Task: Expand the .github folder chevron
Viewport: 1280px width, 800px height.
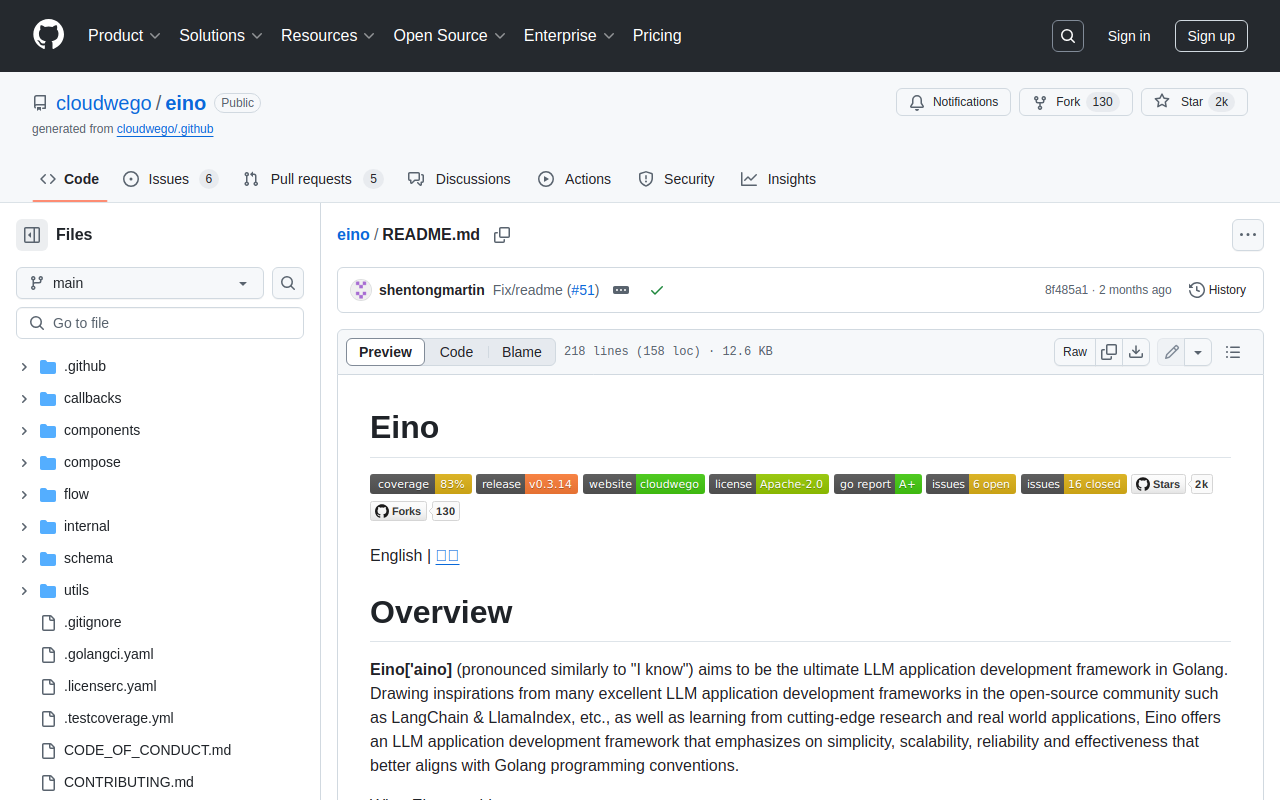Action: pyautogui.click(x=24, y=367)
